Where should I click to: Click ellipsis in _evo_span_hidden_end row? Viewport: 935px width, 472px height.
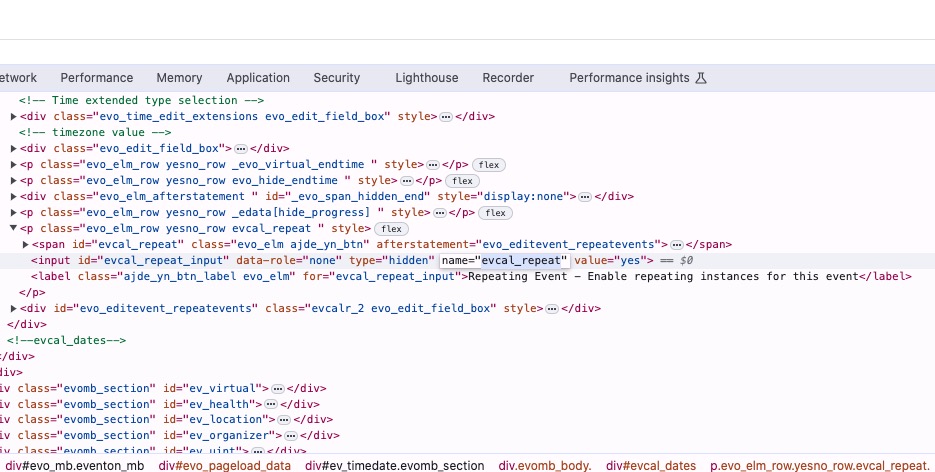click(585, 197)
